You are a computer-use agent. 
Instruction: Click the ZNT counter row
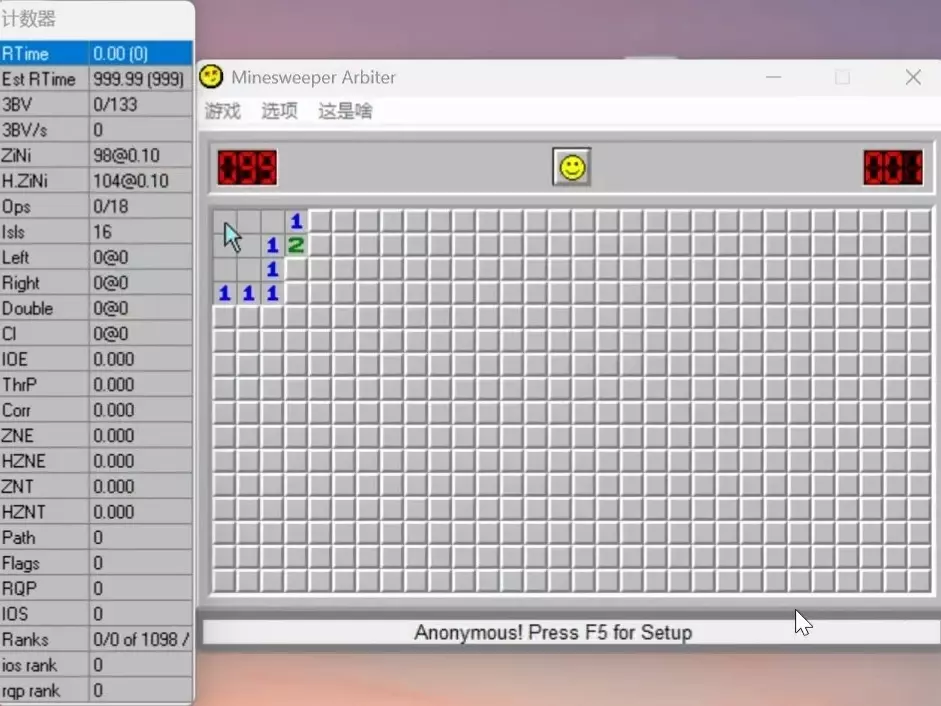pyautogui.click(x=96, y=487)
